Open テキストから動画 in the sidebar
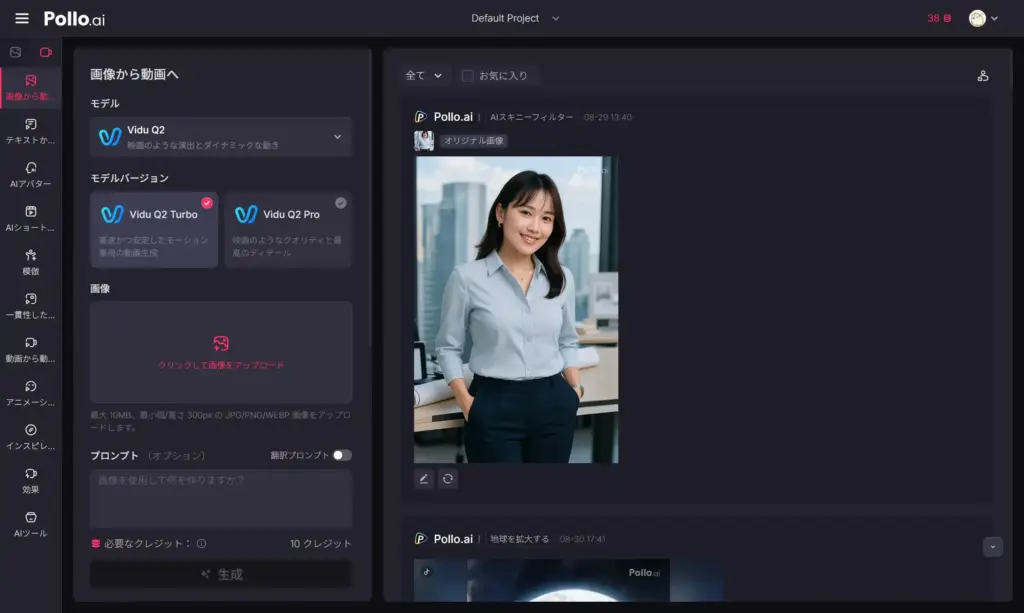Image resolution: width=1024 pixels, height=613 pixels. pos(31,131)
